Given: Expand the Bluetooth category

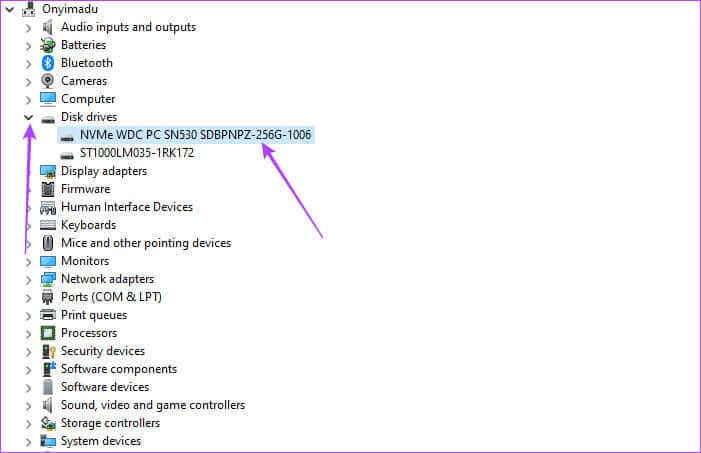Looking at the screenshot, I should click(x=28, y=64).
